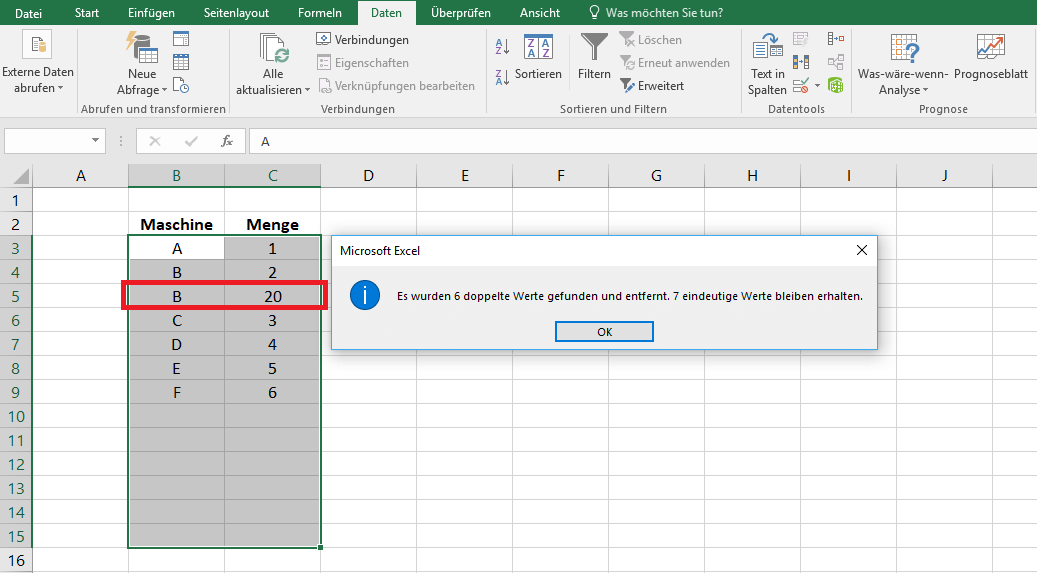Select row 16 header
Screen dimensions: 1037x573
pos(16,560)
